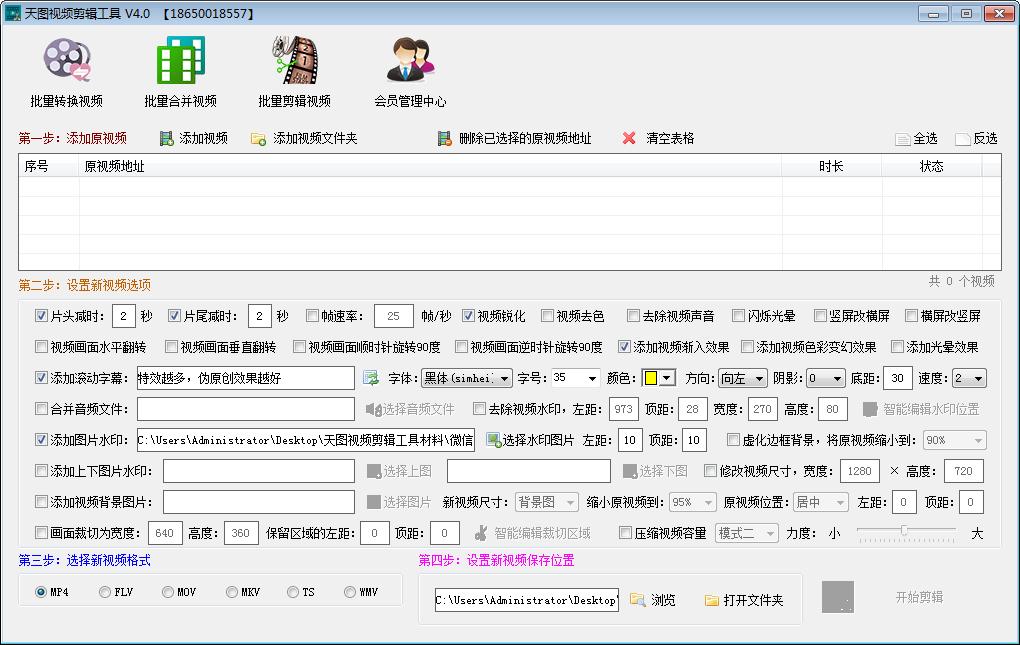Select the MKV format radio button

232,592
